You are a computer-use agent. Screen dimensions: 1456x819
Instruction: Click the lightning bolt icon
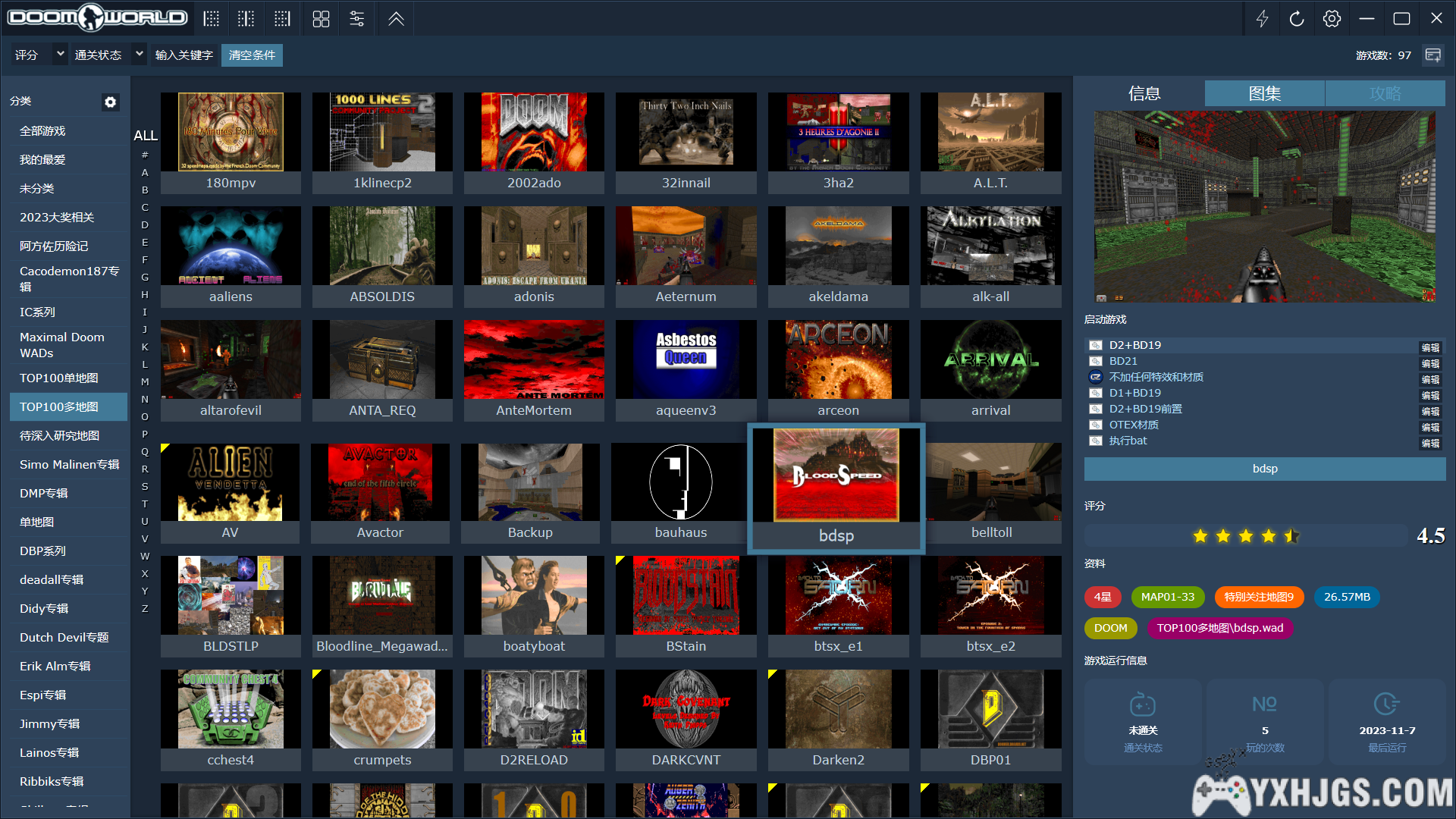click(1262, 19)
